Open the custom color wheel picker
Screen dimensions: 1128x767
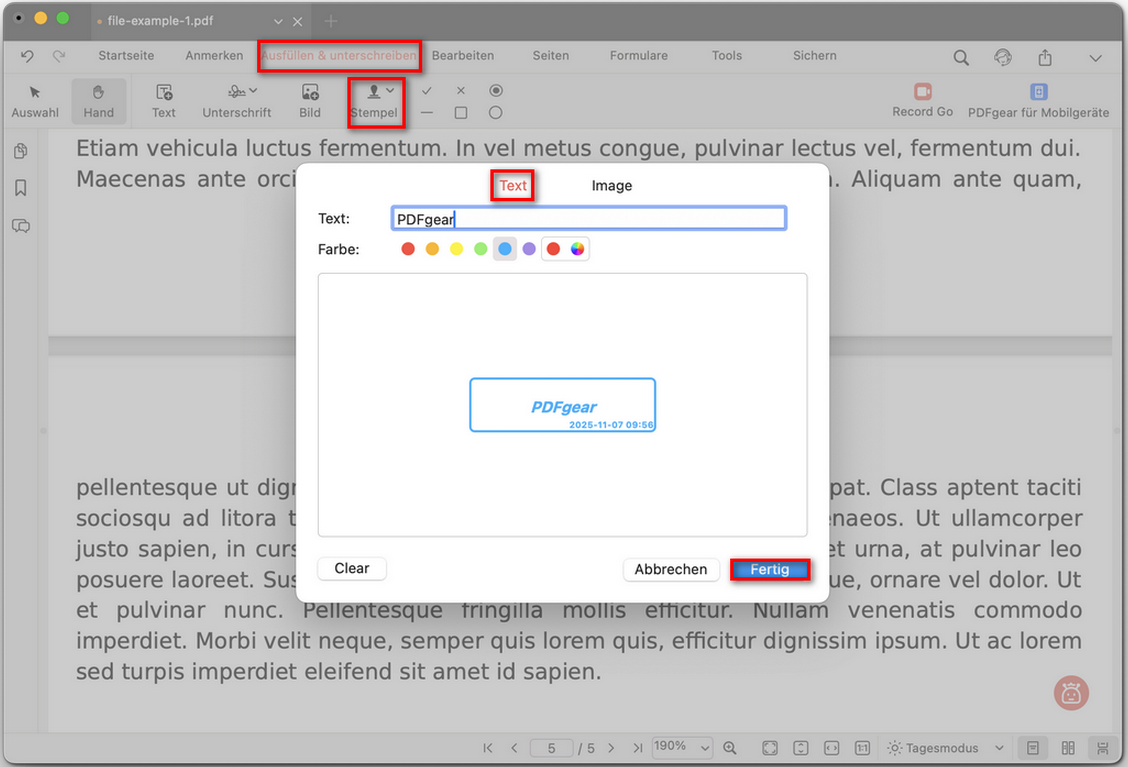(x=578, y=249)
